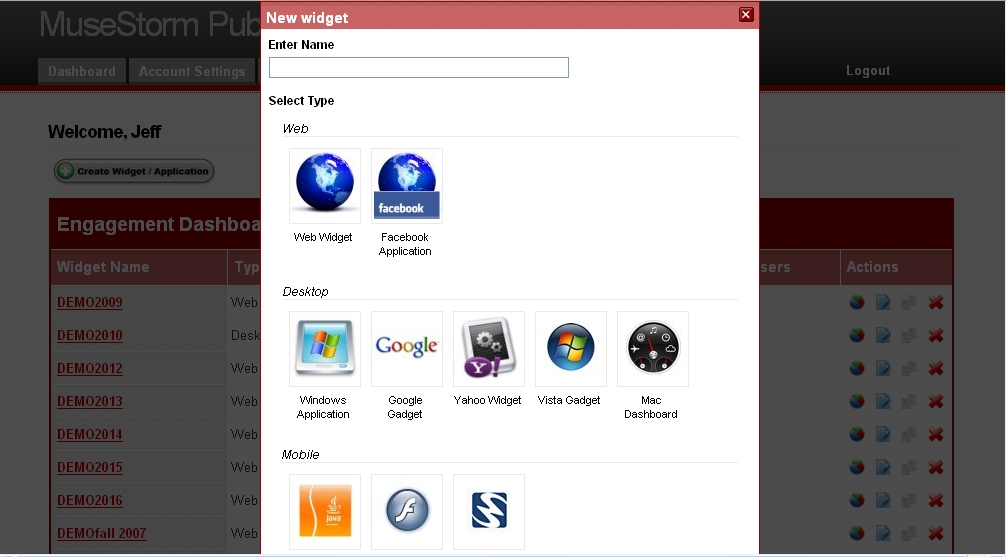Edit the DEMO2013 widget
Screen dimensions: 1006x557
883,401
